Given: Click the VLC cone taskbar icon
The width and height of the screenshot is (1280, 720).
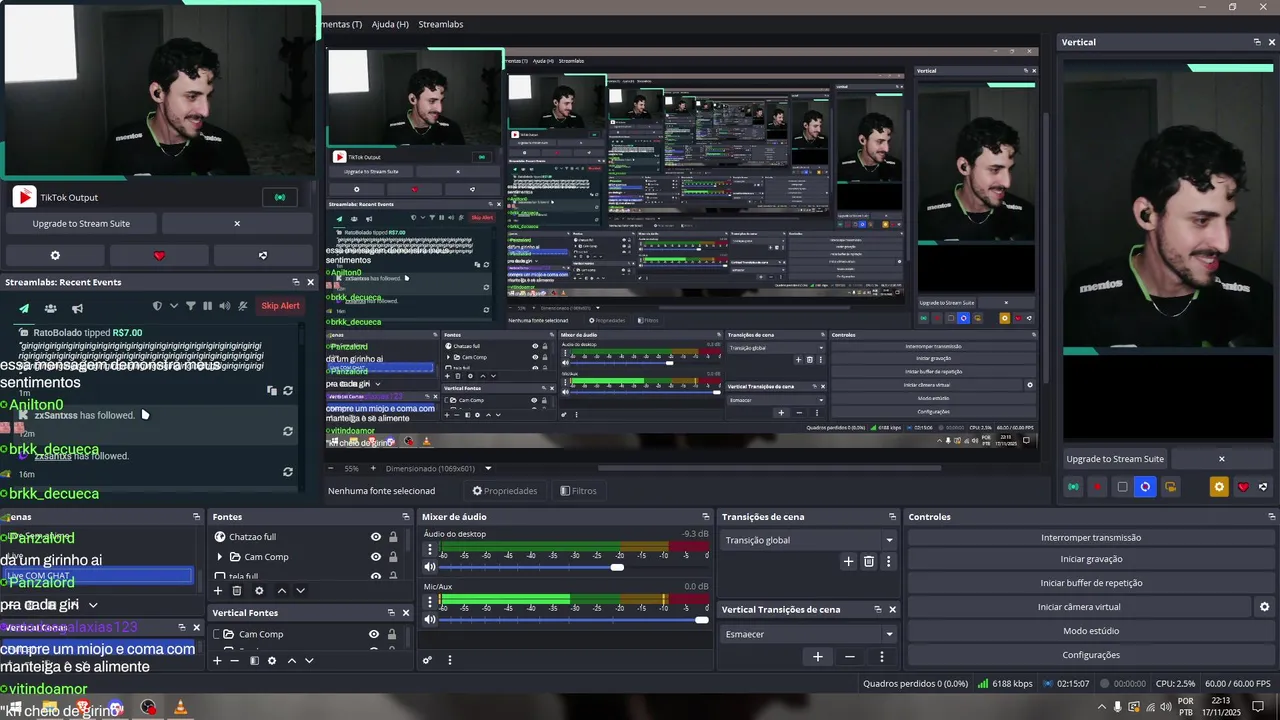Looking at the screenshot, I should (180, 708).
